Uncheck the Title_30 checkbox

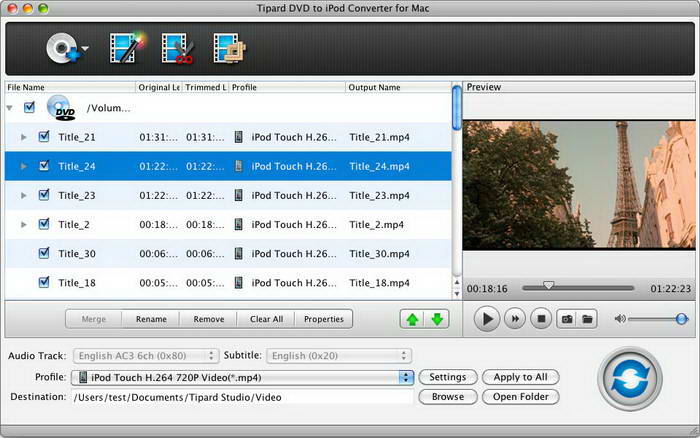pyautogui.click(x=44, y=253)
